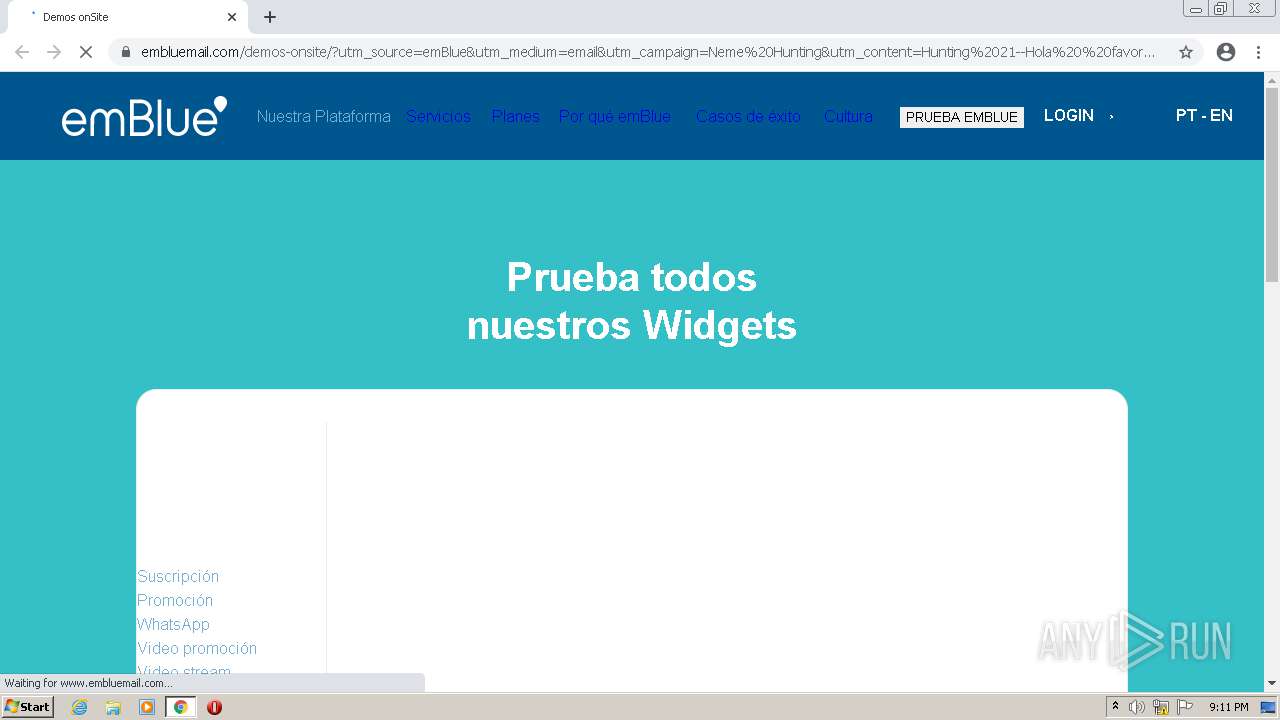Open media player from the taskbar

(147, 707)
